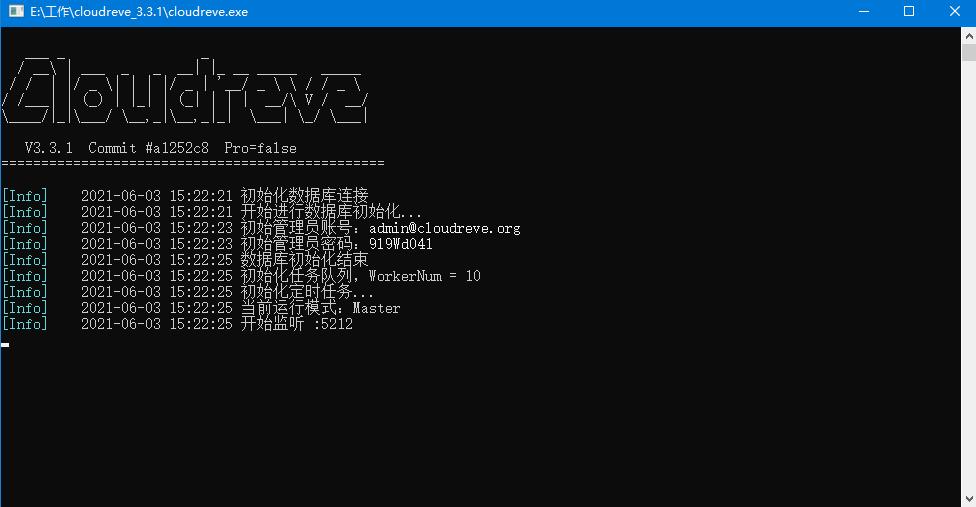Click the [Info] tag on first log line

coord(24,196)
